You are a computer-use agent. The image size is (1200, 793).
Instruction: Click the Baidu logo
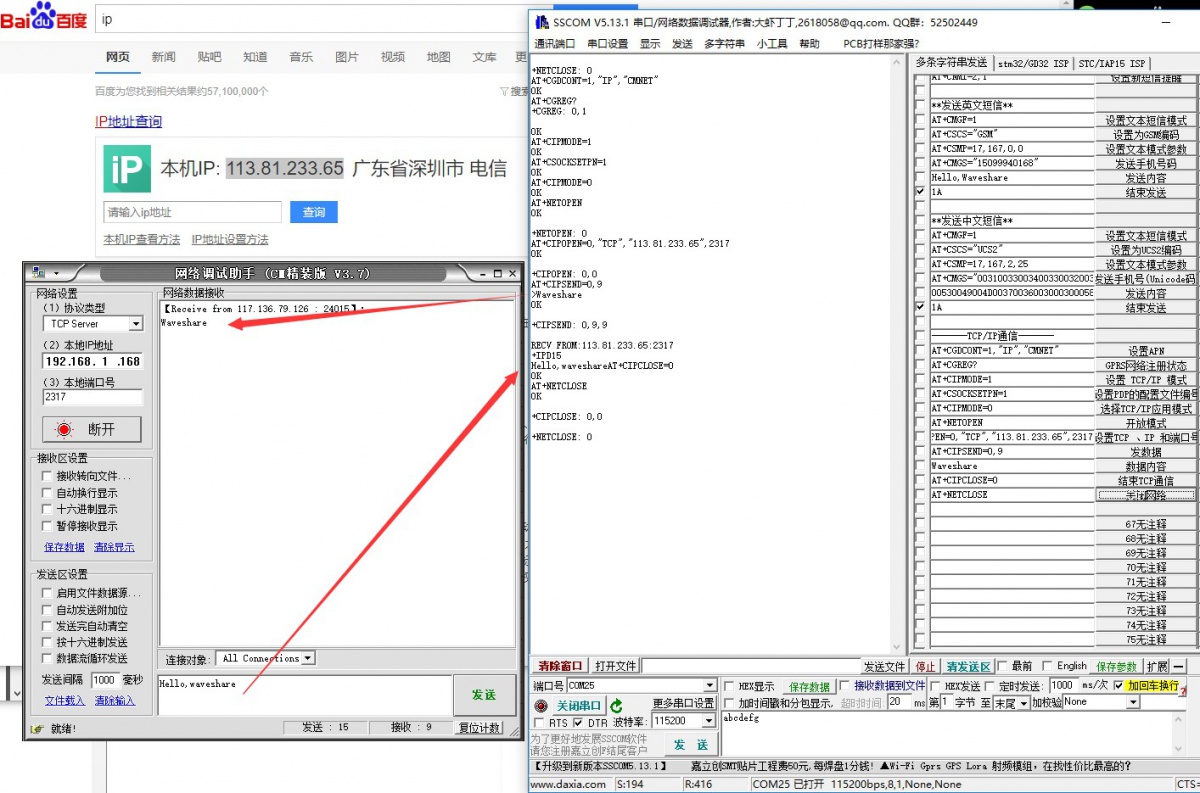pyautogui.click(x=43, y=18)
